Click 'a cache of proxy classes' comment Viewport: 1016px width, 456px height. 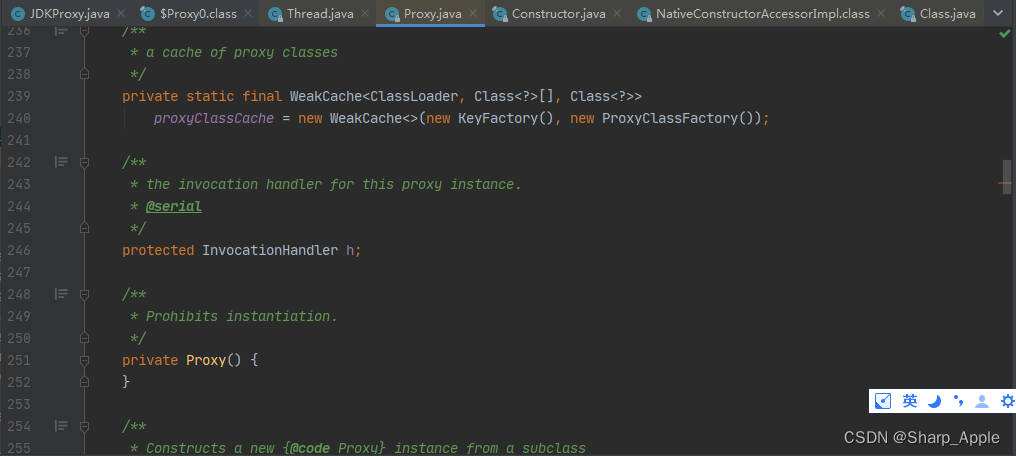pos(242,52)
